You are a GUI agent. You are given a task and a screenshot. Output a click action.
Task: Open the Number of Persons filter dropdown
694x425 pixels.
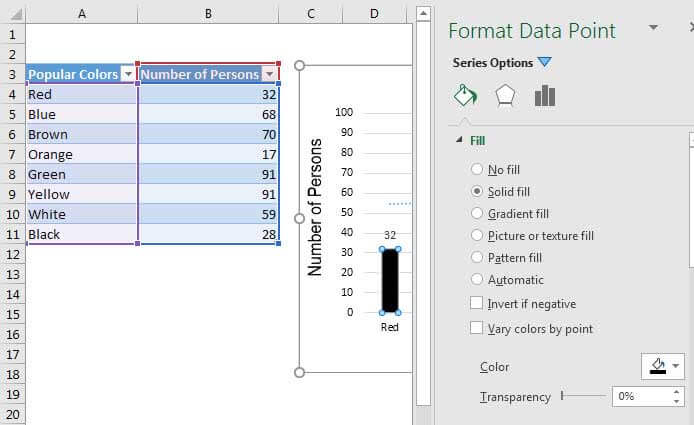tap(269, 74)
